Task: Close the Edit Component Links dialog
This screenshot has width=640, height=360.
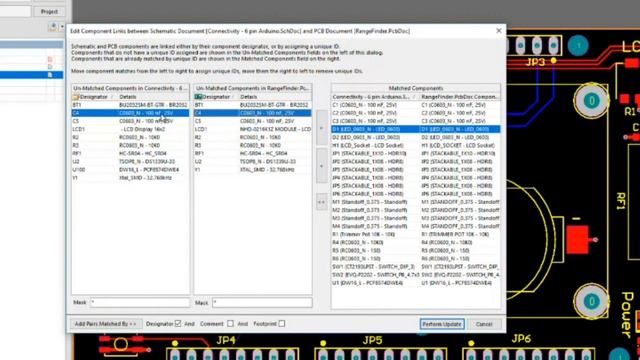Action: pyautogui.click(x=498, y=31)
